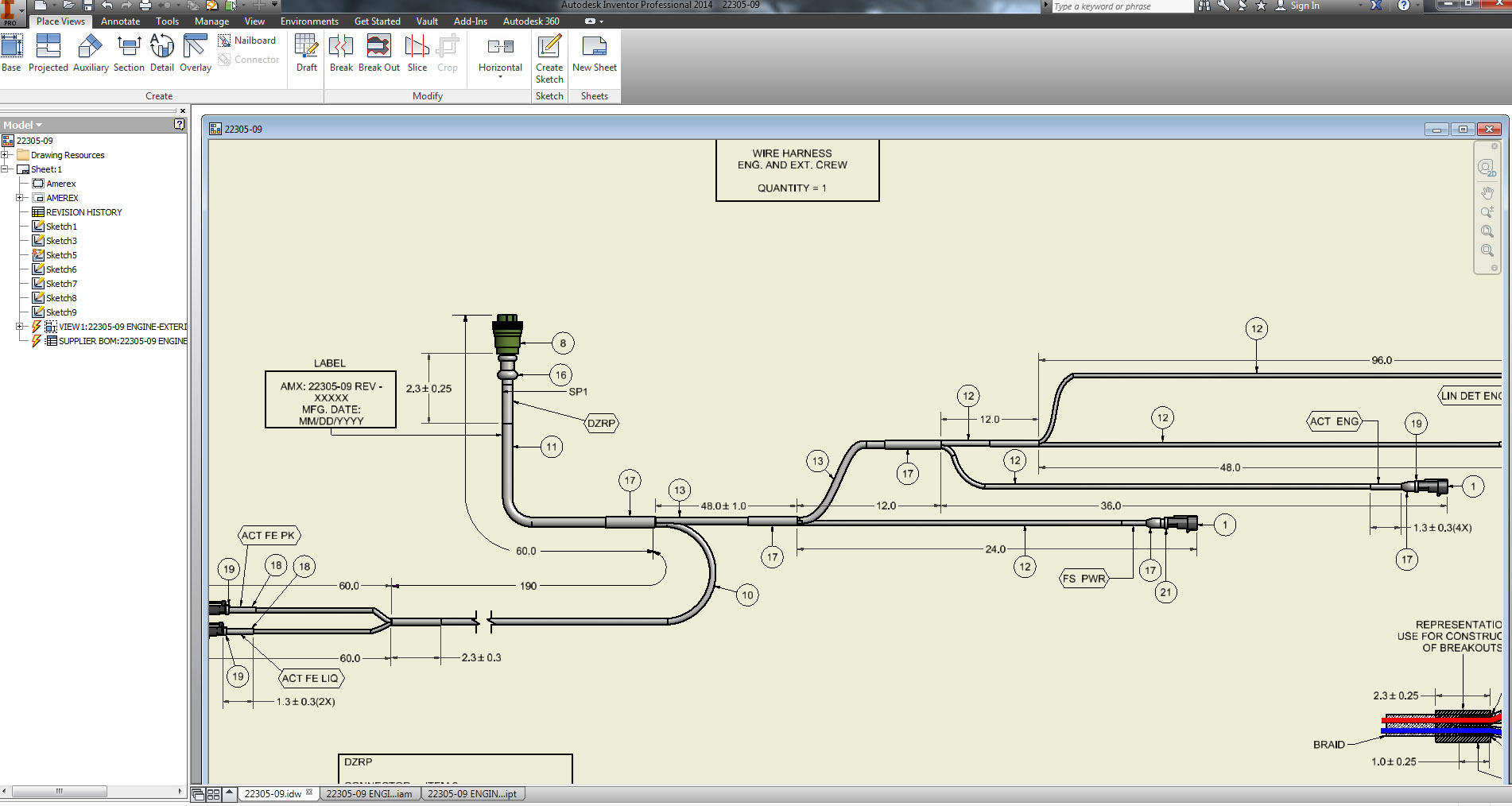
Task: Select the Break Out tool
Action: (x=379, y=53)
